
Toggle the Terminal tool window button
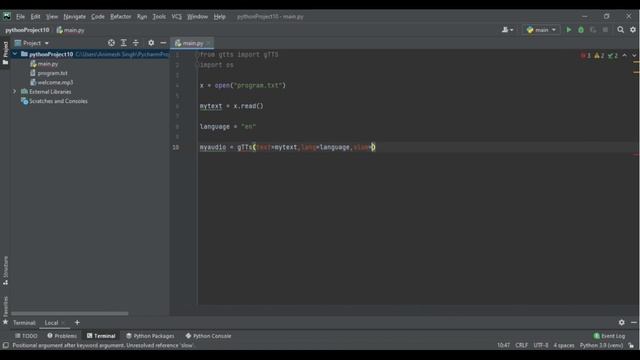(x=101, y=336)
